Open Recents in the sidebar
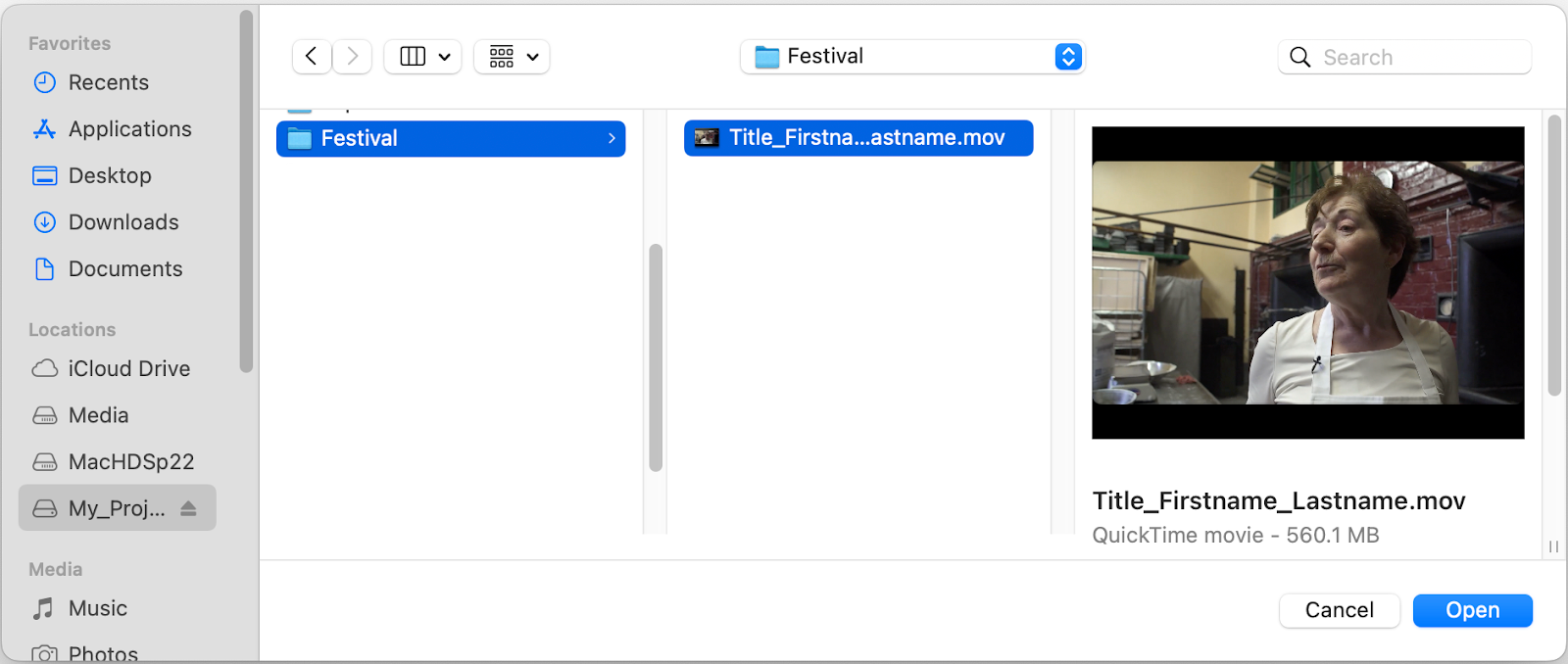This screenshot has width=1568, height=664. [109, 82]
